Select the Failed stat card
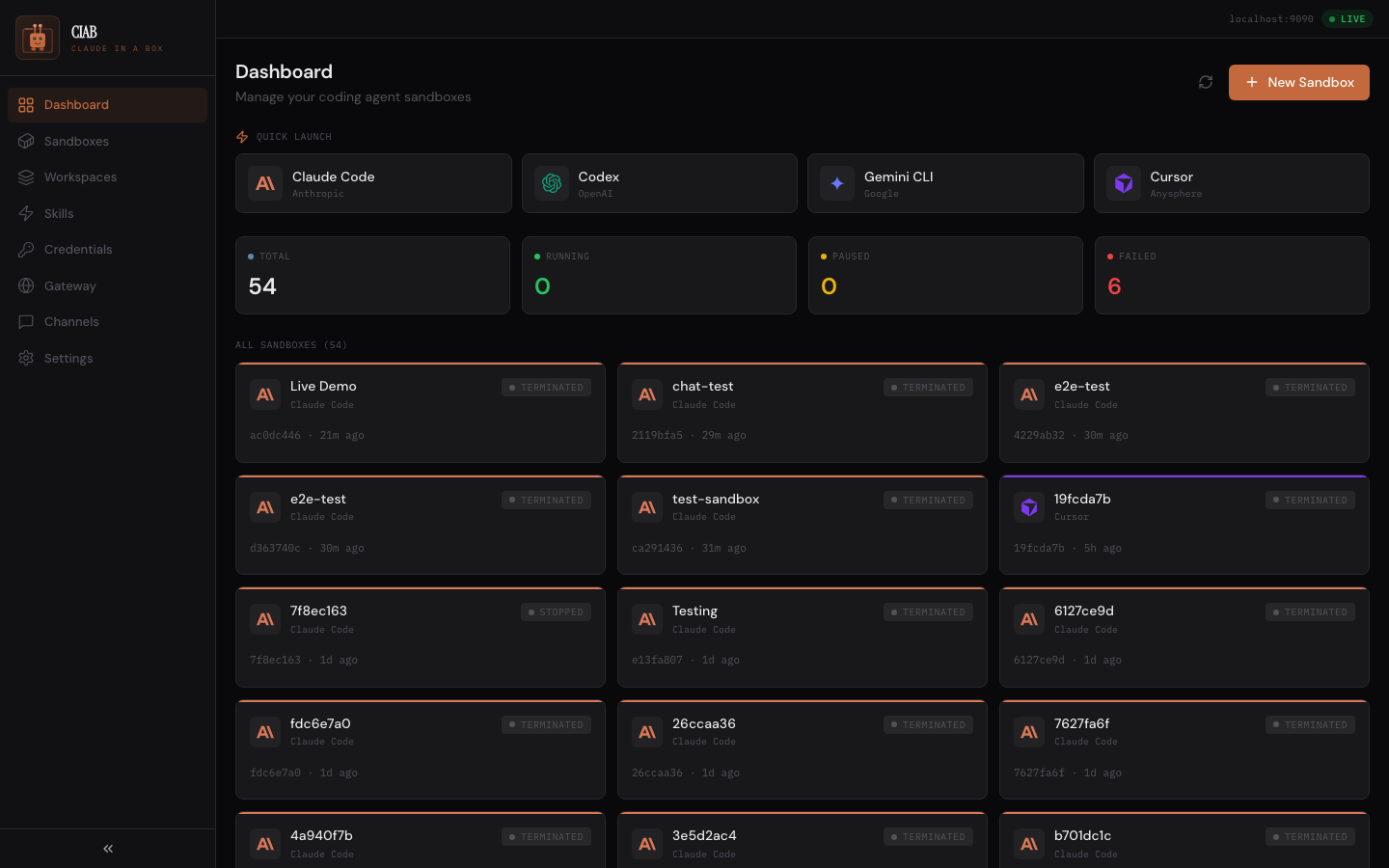 coord(1231,275)
